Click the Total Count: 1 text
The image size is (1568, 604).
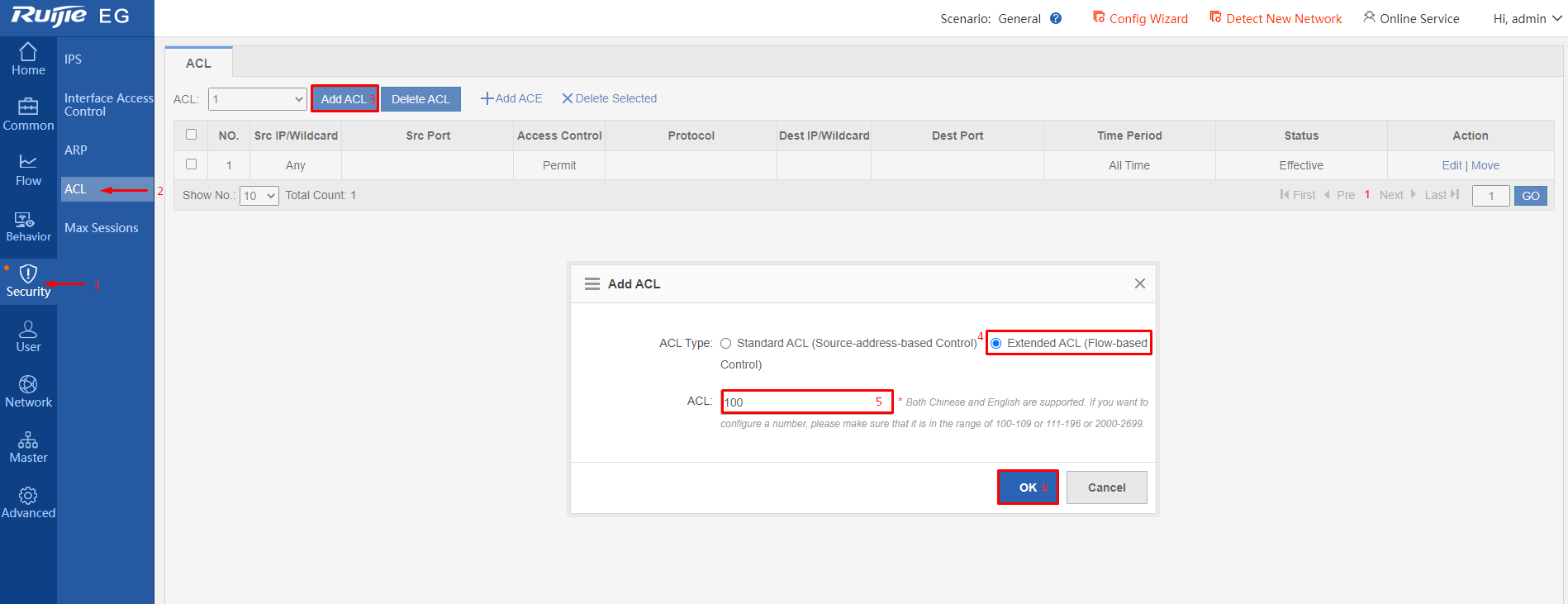click(321, 195)
